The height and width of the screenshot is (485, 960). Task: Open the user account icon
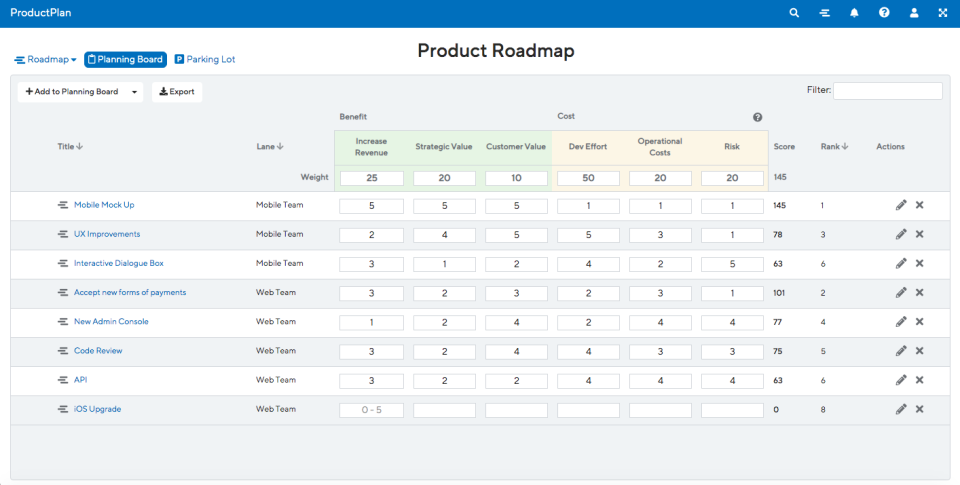914,13
